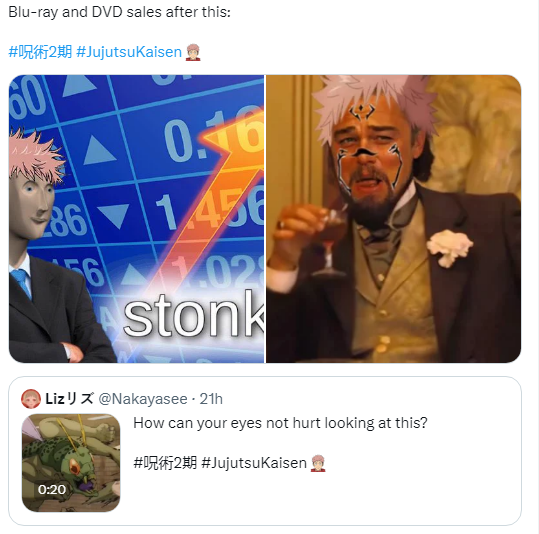Open the #呪術2期 hashtag in main tweet
The width and height of the screenshot is (539, 534).
click(40, 52)
